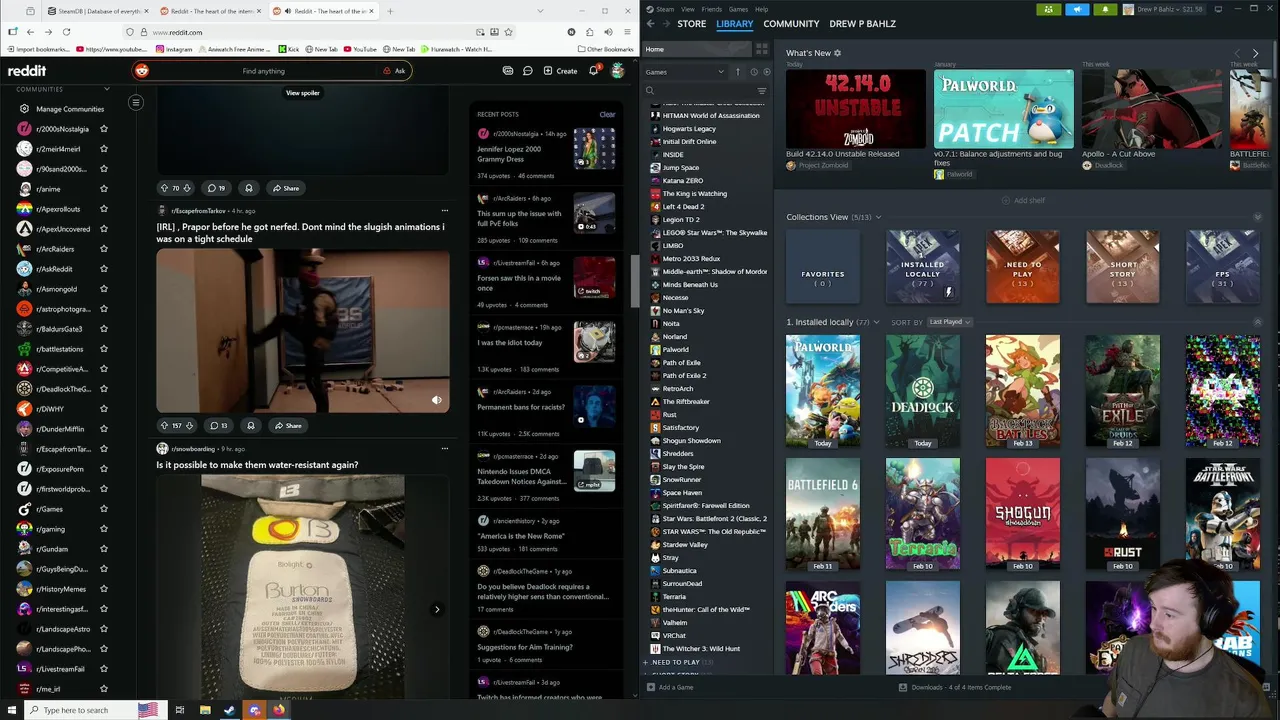Favorite r/2000sNostalgia with star
Image resolution: width=1280 pixels, height=720 pixels.
[103, 129]
